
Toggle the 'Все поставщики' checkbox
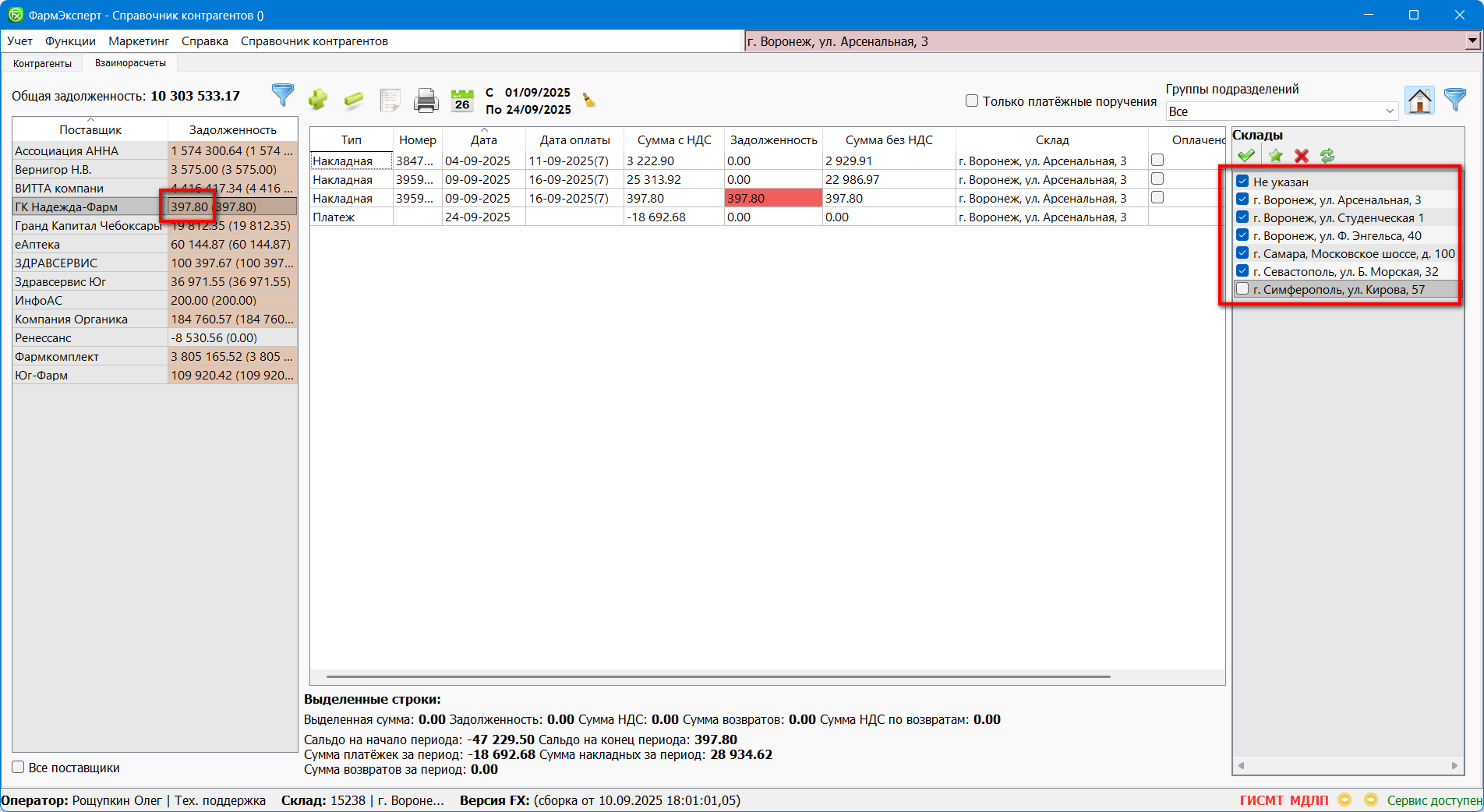click(19, 768)
